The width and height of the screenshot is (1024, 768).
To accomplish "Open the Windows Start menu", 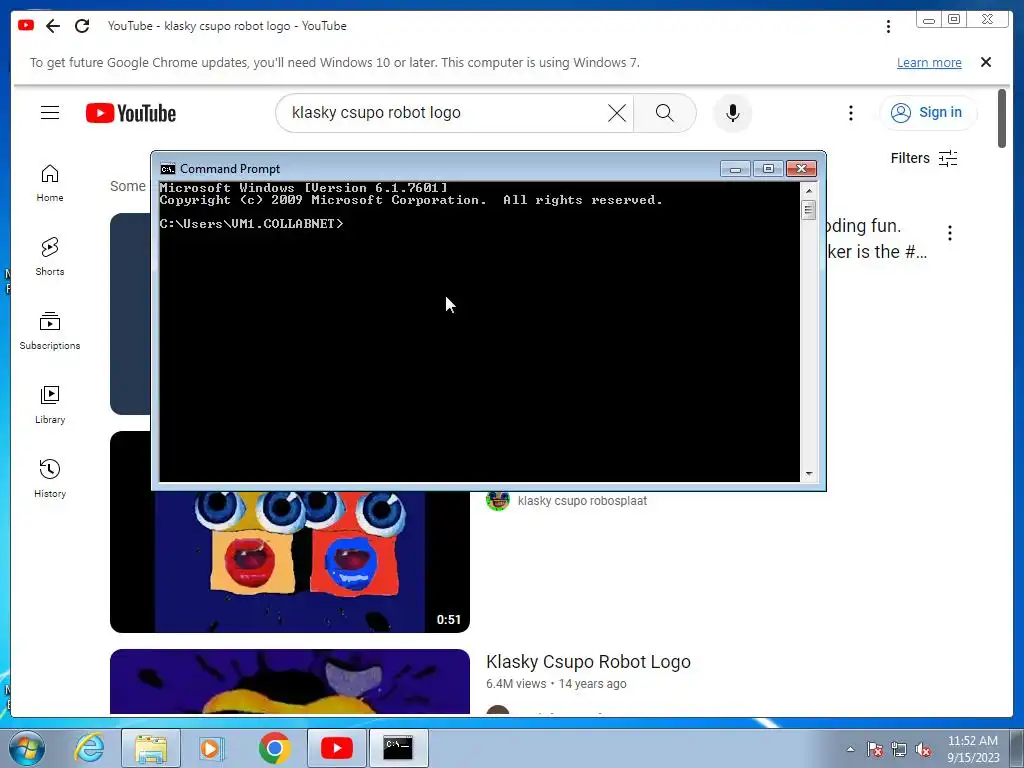I will coord(27,748).
